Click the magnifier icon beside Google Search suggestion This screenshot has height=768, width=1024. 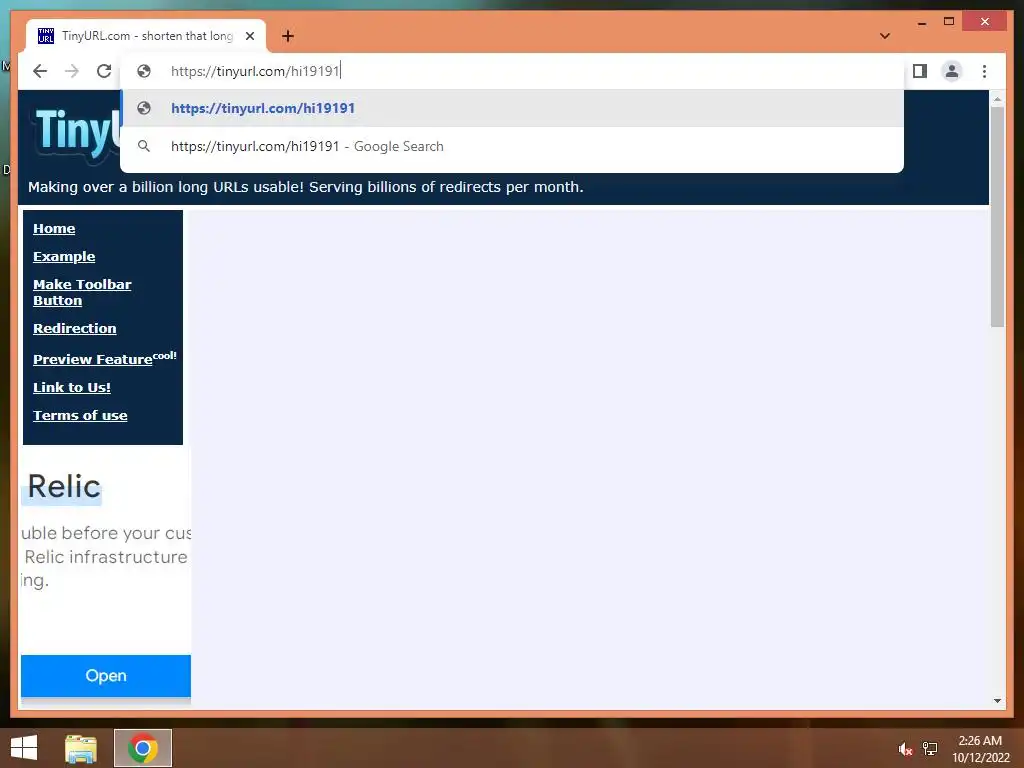(144, 146)
